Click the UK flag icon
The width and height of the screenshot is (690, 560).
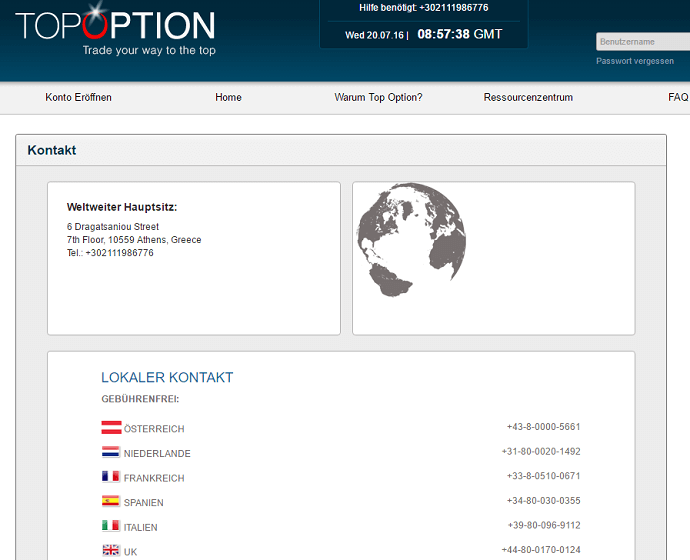110,550
